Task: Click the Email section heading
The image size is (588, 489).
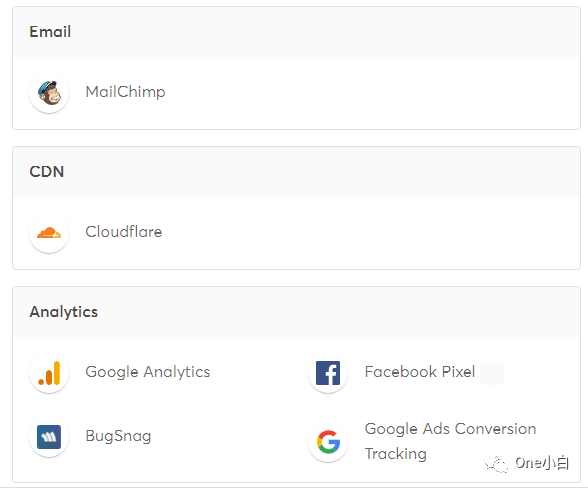Action: coord(50,32)
